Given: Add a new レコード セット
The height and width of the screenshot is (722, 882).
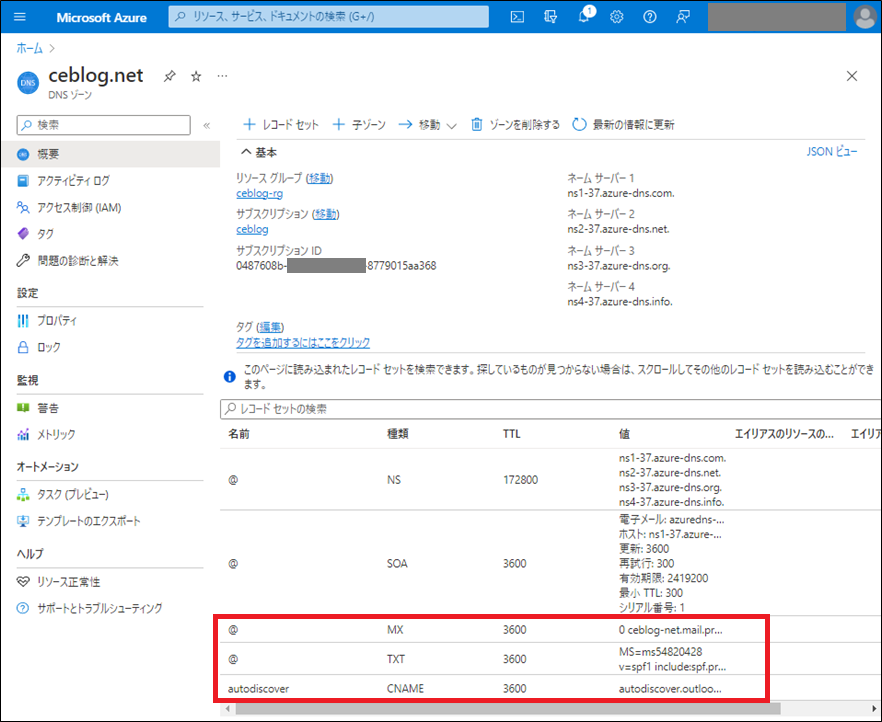Looking at the screenshot, I should tap(281, 125).
